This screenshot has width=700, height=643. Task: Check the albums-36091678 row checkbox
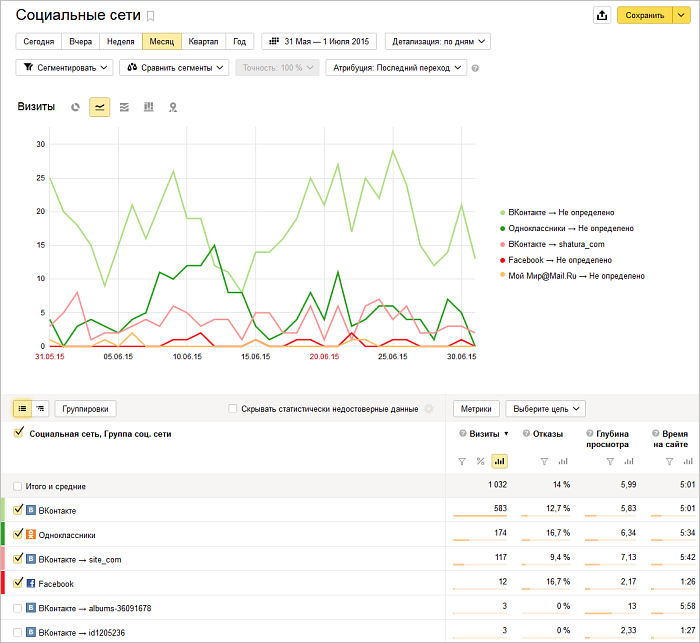coord(17,608)
